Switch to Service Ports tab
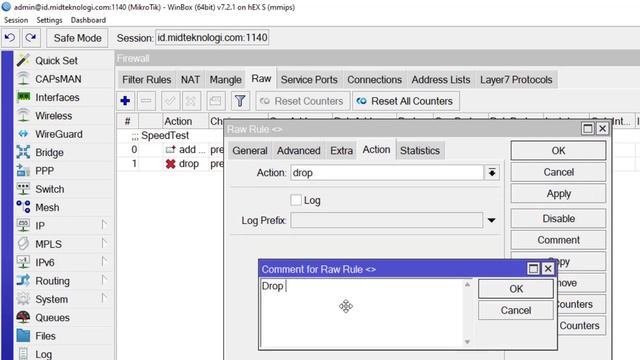 pyautogui.click(x=309, y=80)
